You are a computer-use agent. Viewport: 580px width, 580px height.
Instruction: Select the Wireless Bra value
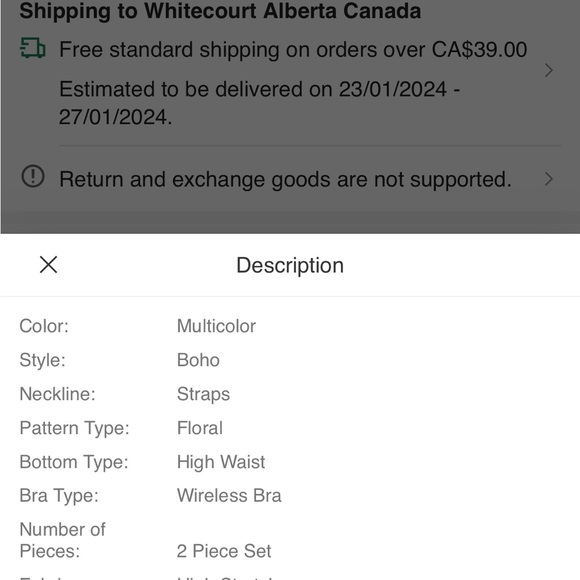click(229, 496)
